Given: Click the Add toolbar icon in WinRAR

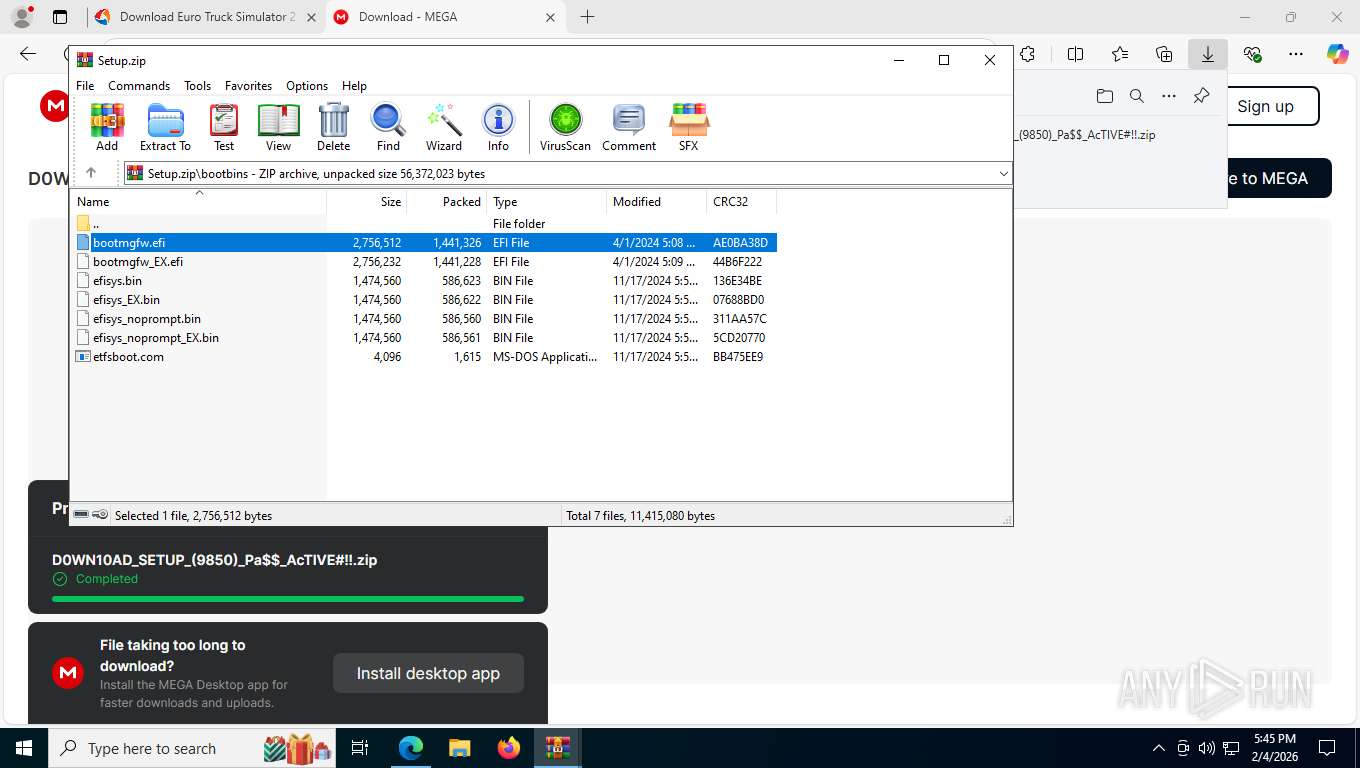Looking at the screenshot, I should (x=107, y=127).
